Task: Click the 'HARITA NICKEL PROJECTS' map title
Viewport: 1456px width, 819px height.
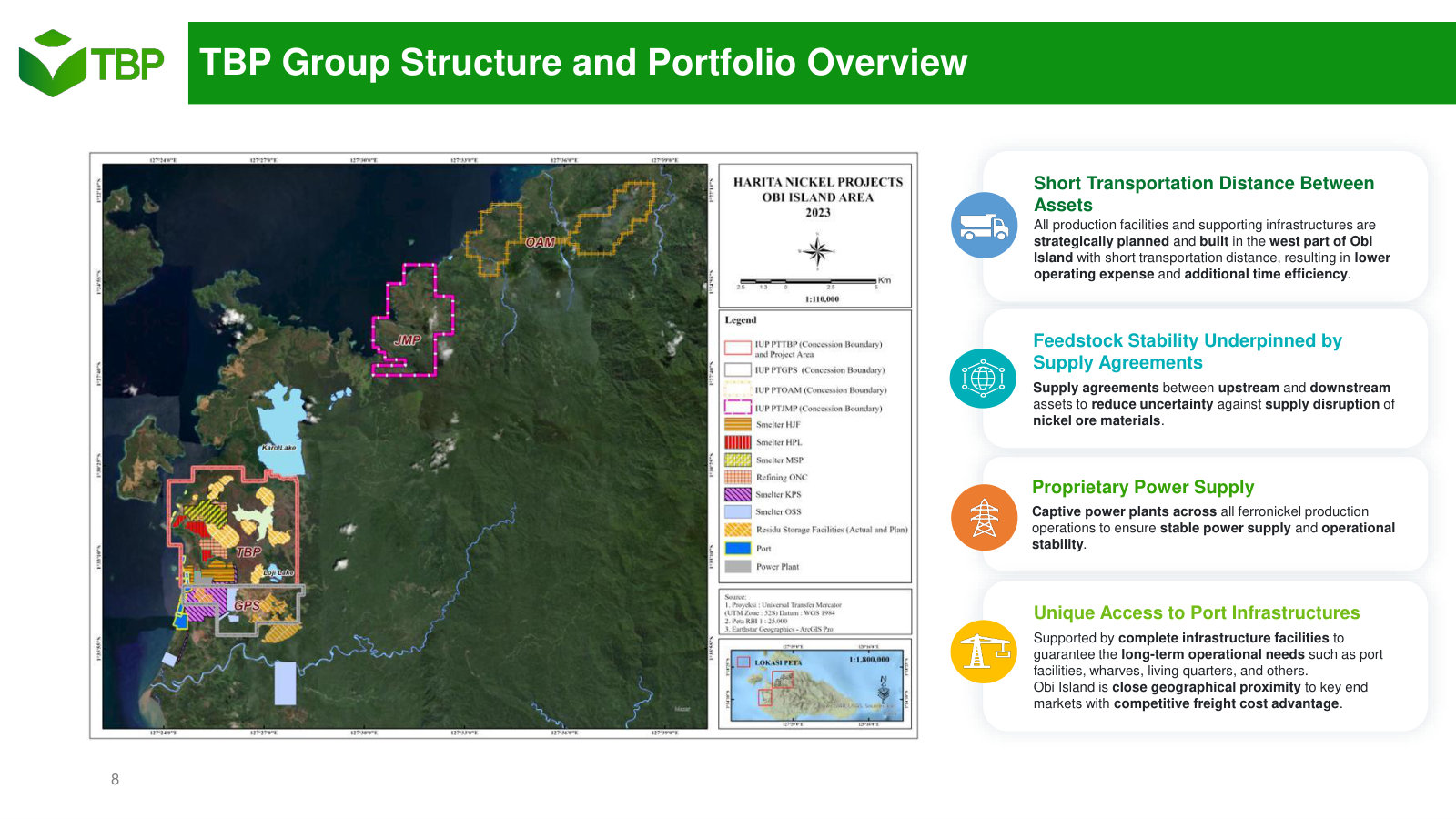Action: coord(818,182)
